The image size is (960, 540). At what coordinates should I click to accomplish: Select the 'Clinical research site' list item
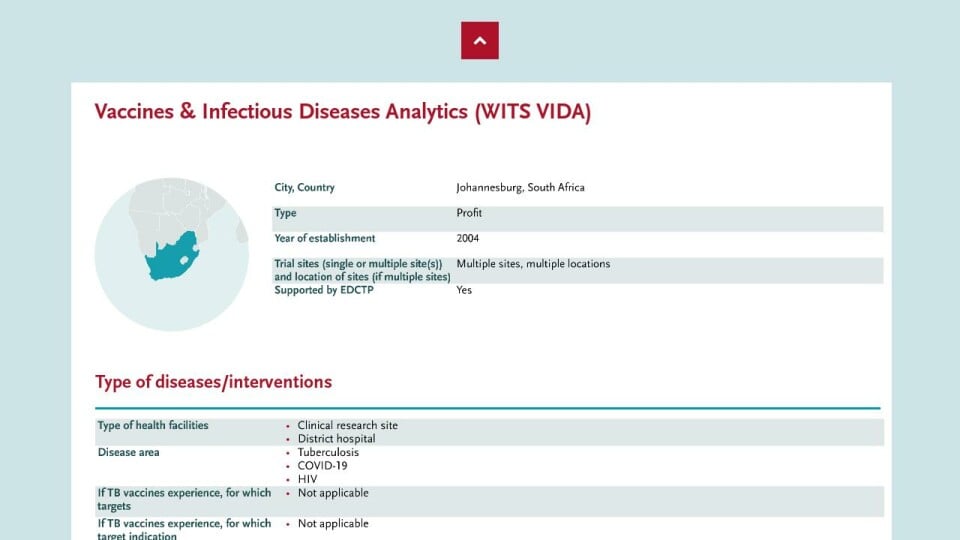tap(348, 425)
